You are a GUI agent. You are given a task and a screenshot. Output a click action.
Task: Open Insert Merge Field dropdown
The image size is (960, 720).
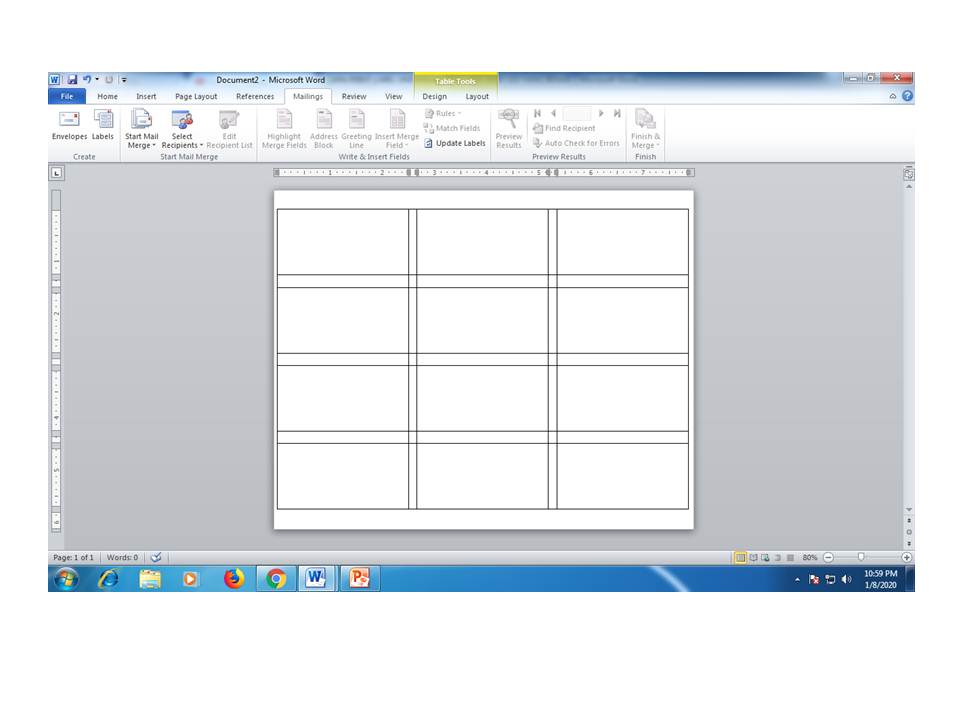(397, 129)
